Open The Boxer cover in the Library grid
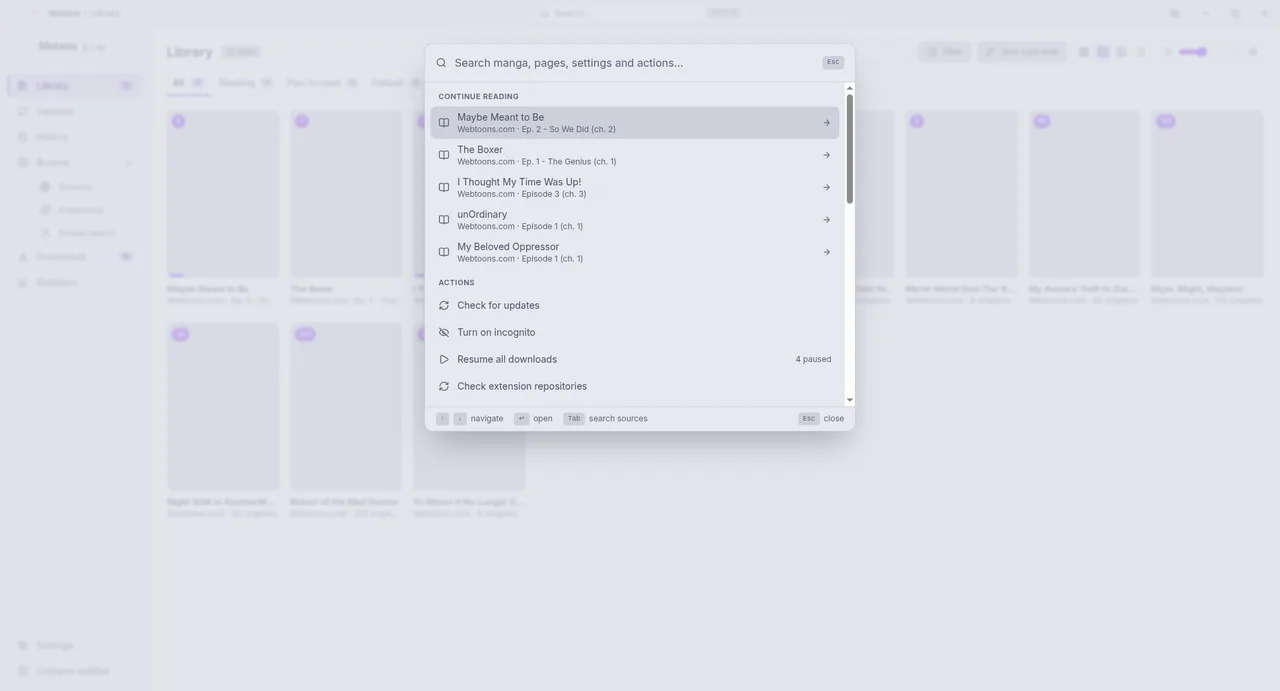 (346, 194)
